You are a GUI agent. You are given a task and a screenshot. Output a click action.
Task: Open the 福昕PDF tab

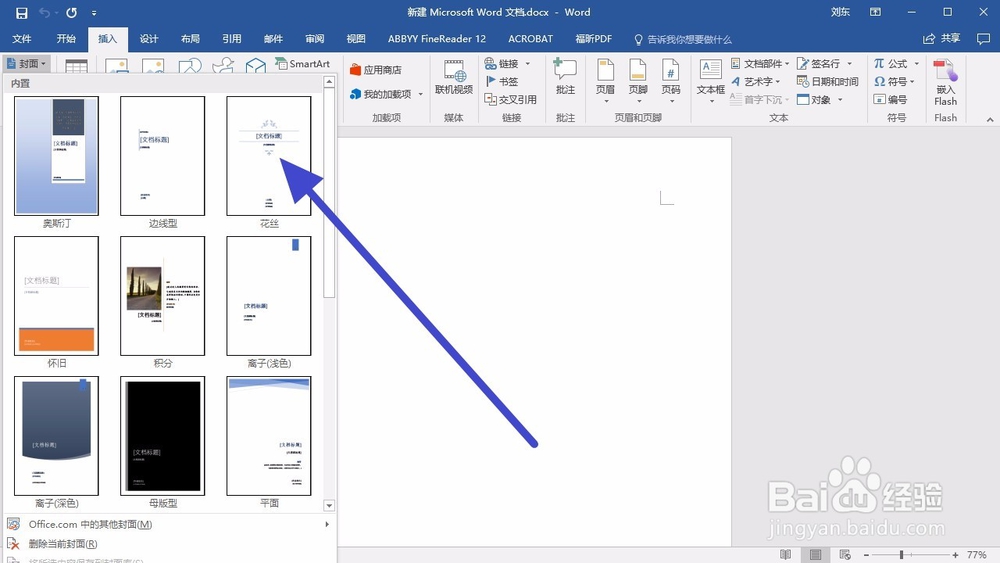tap(594, 39)
